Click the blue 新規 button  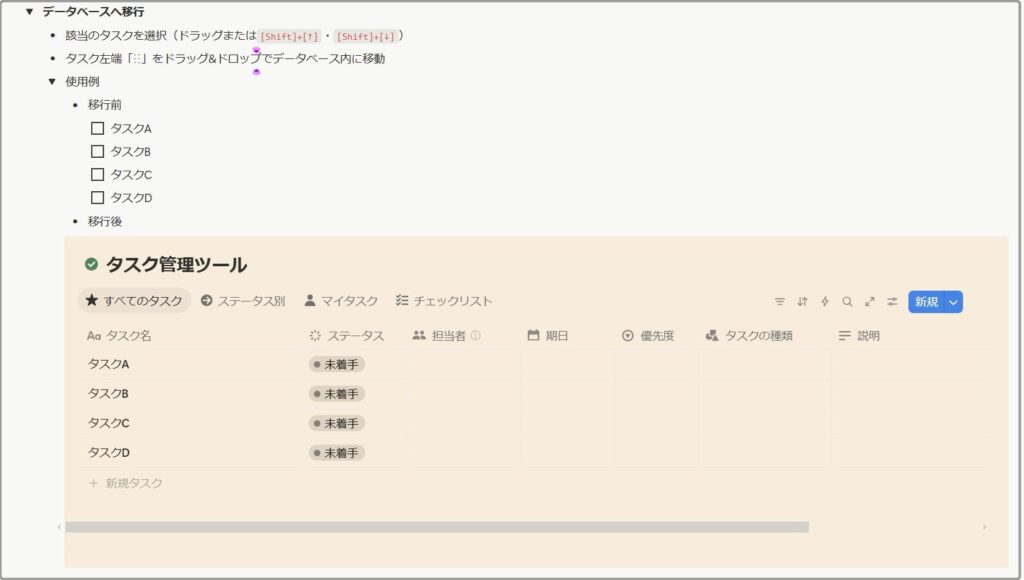926,302
